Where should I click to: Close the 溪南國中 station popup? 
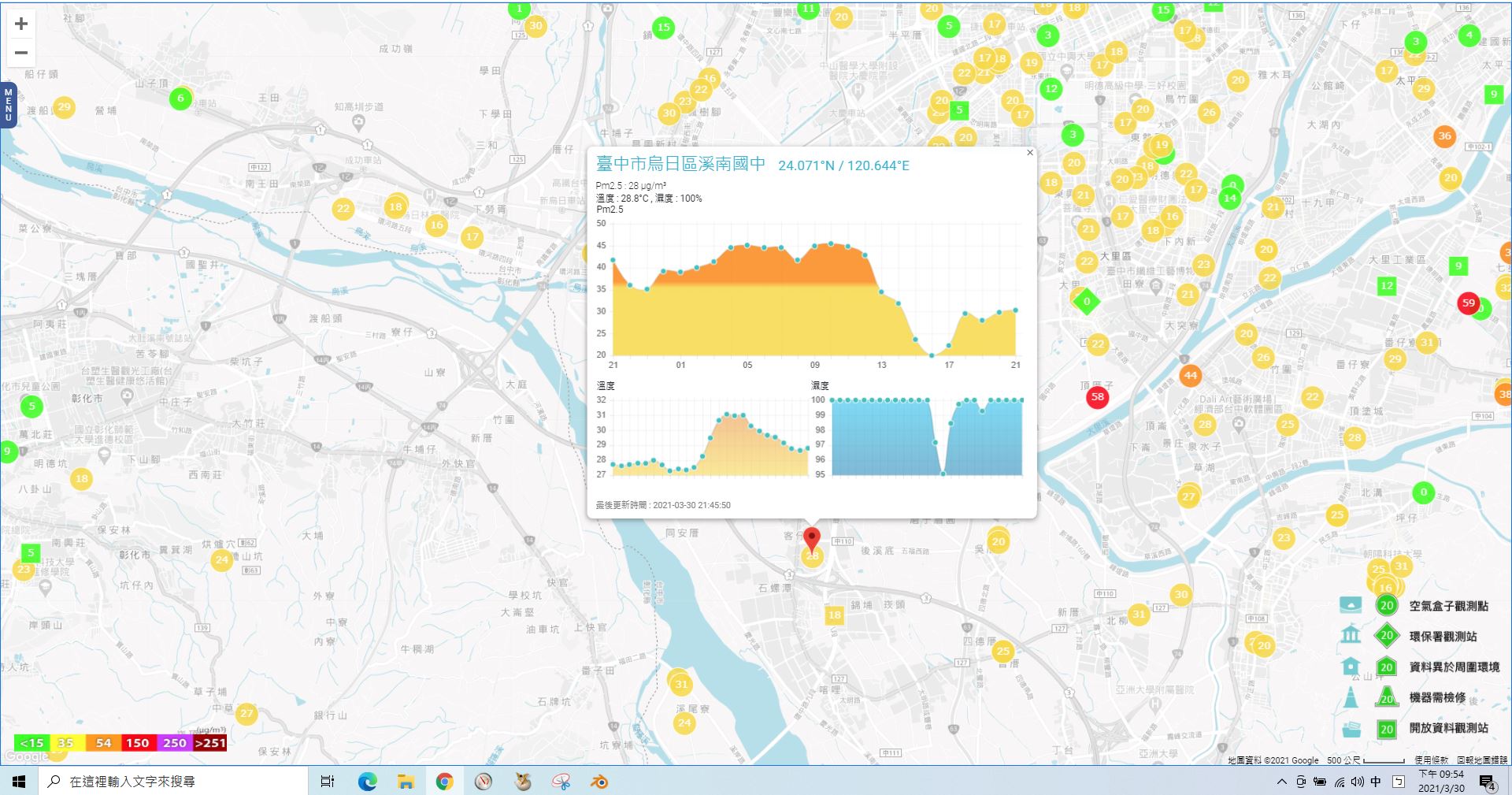pyautogui.click(x=1029, y=153)
